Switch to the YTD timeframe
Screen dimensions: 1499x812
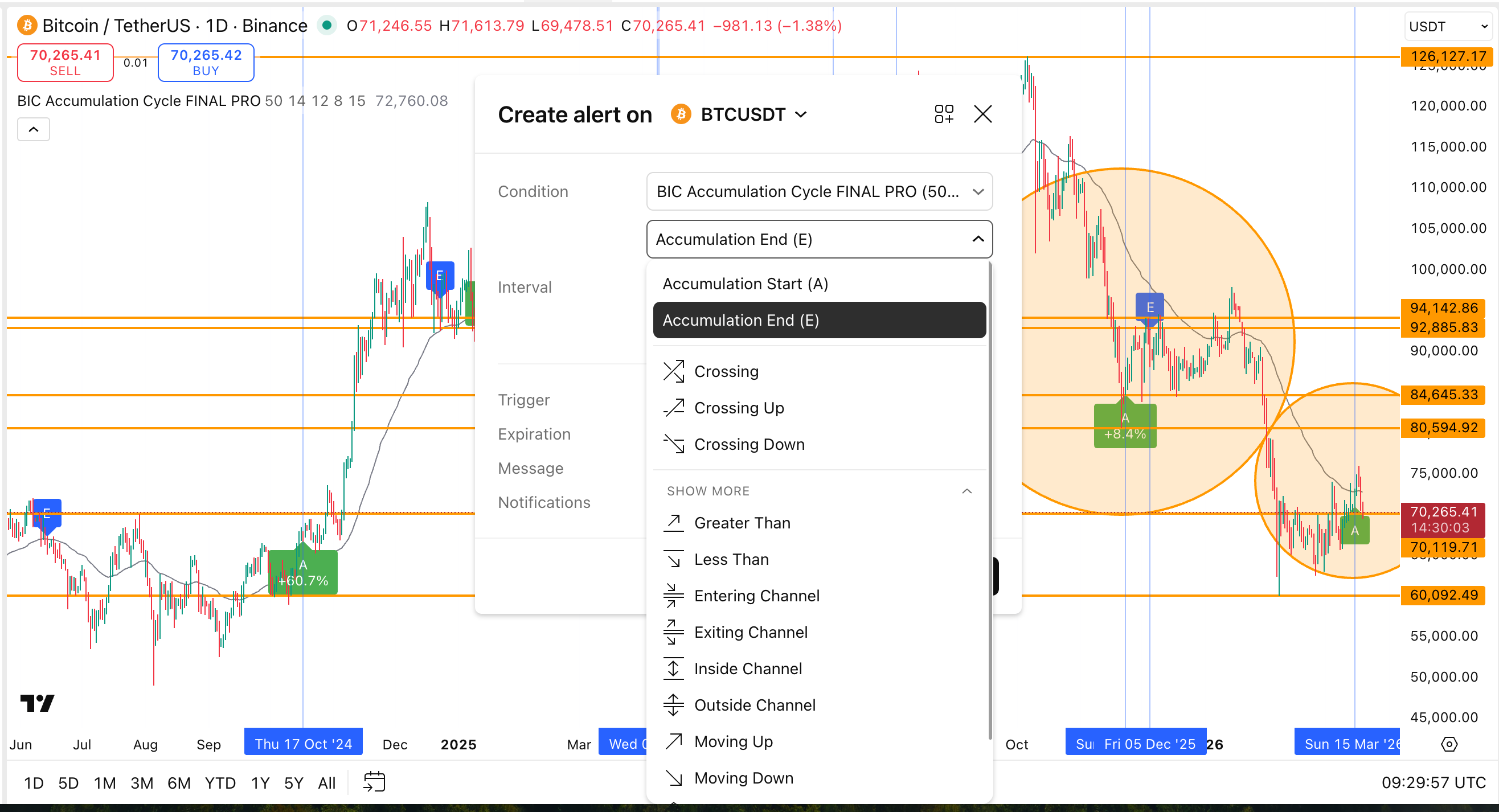click(220, 782)
